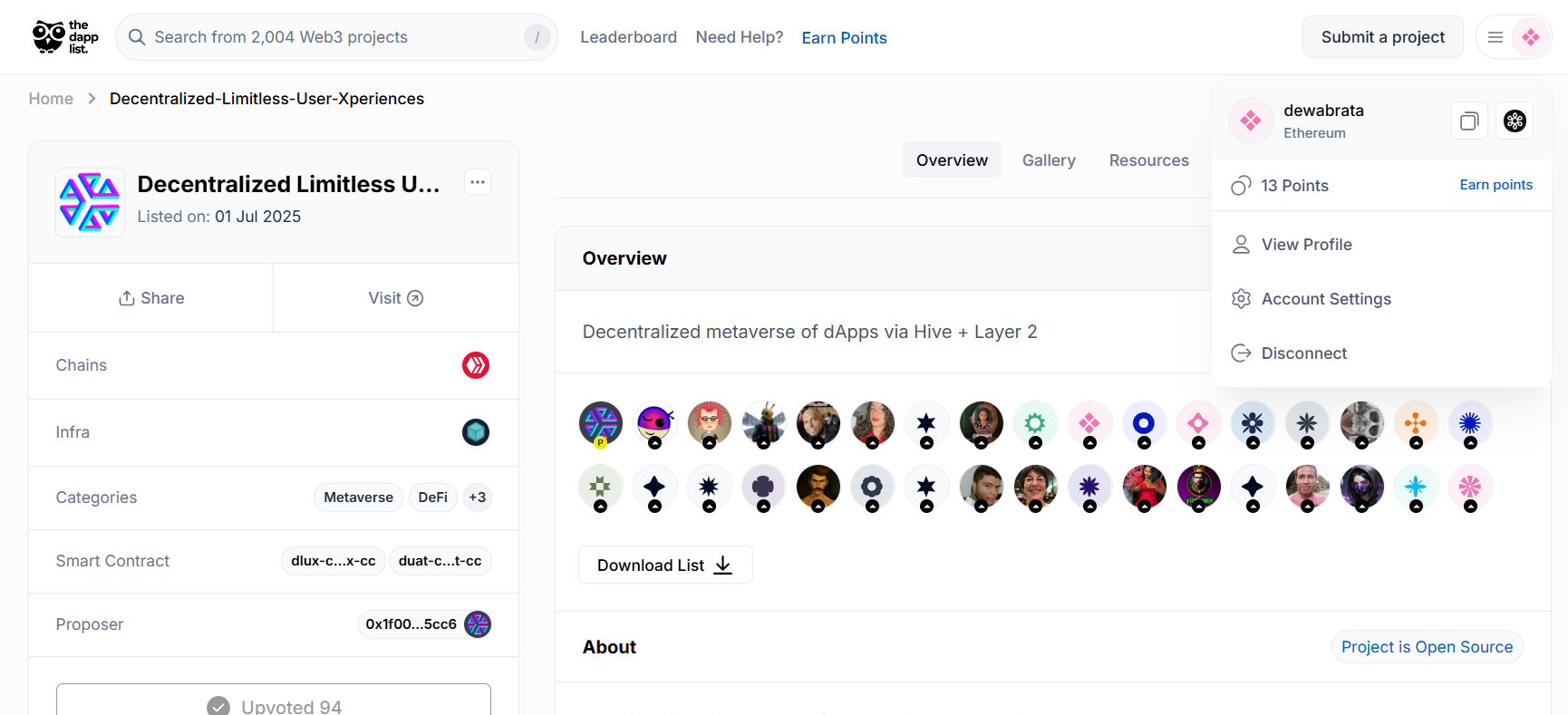The width and height of the screenshot is (1568, 715).
Task: Click the search magnifier icon
Action: [137, 37]
